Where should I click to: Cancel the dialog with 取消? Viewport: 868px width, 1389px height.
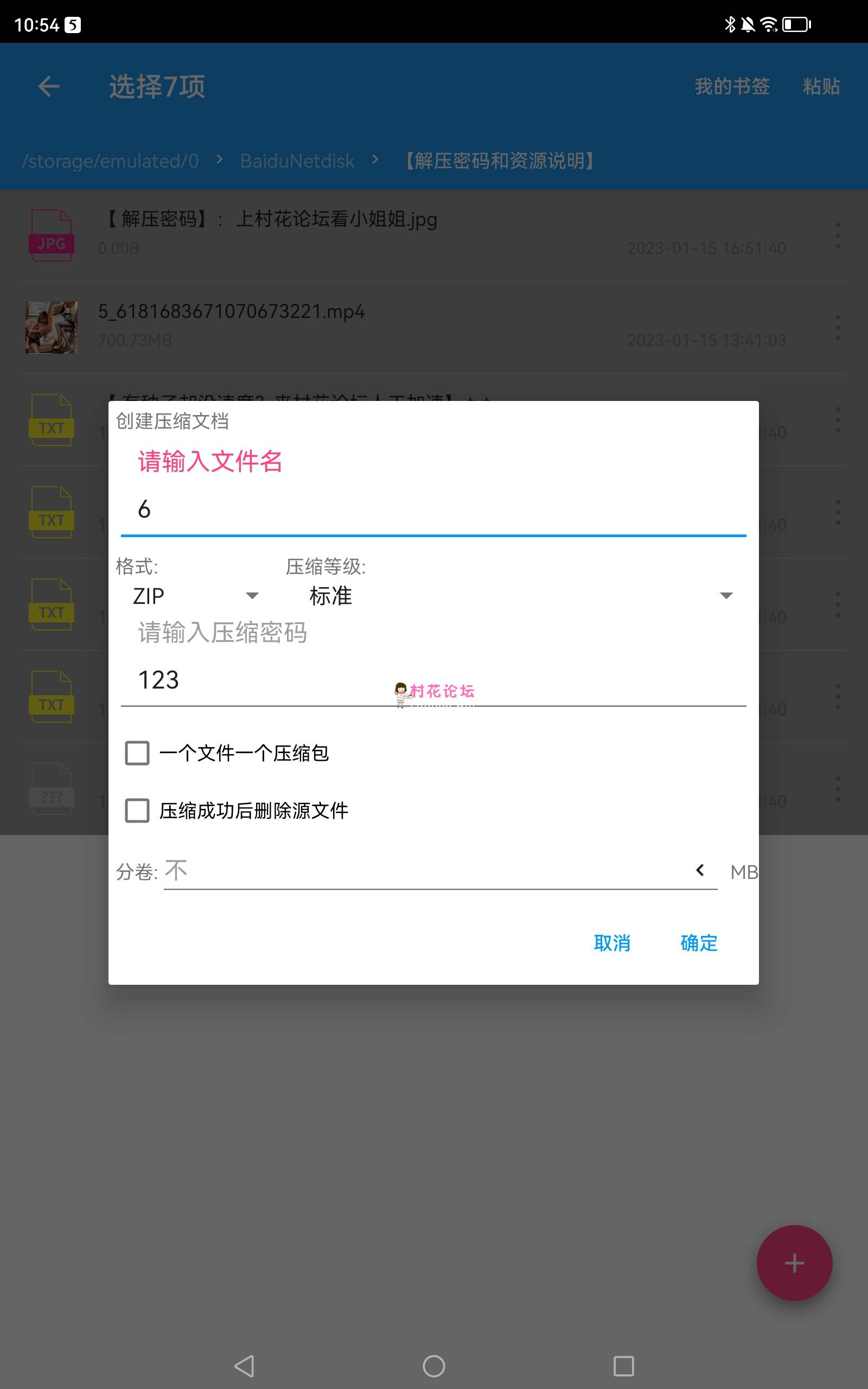612,942
